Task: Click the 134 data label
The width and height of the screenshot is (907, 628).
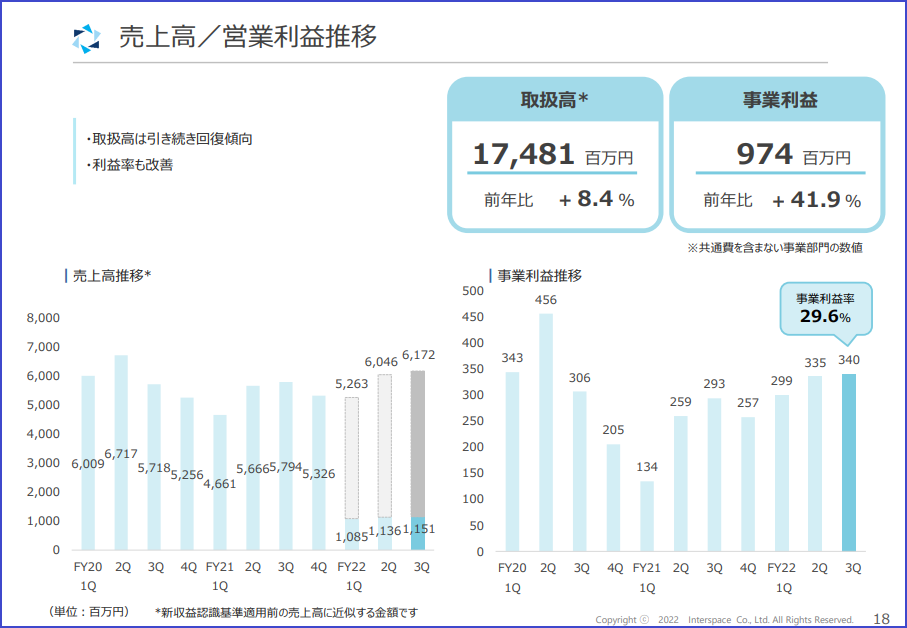Action: pyautogui.click(x=647, y=467)
